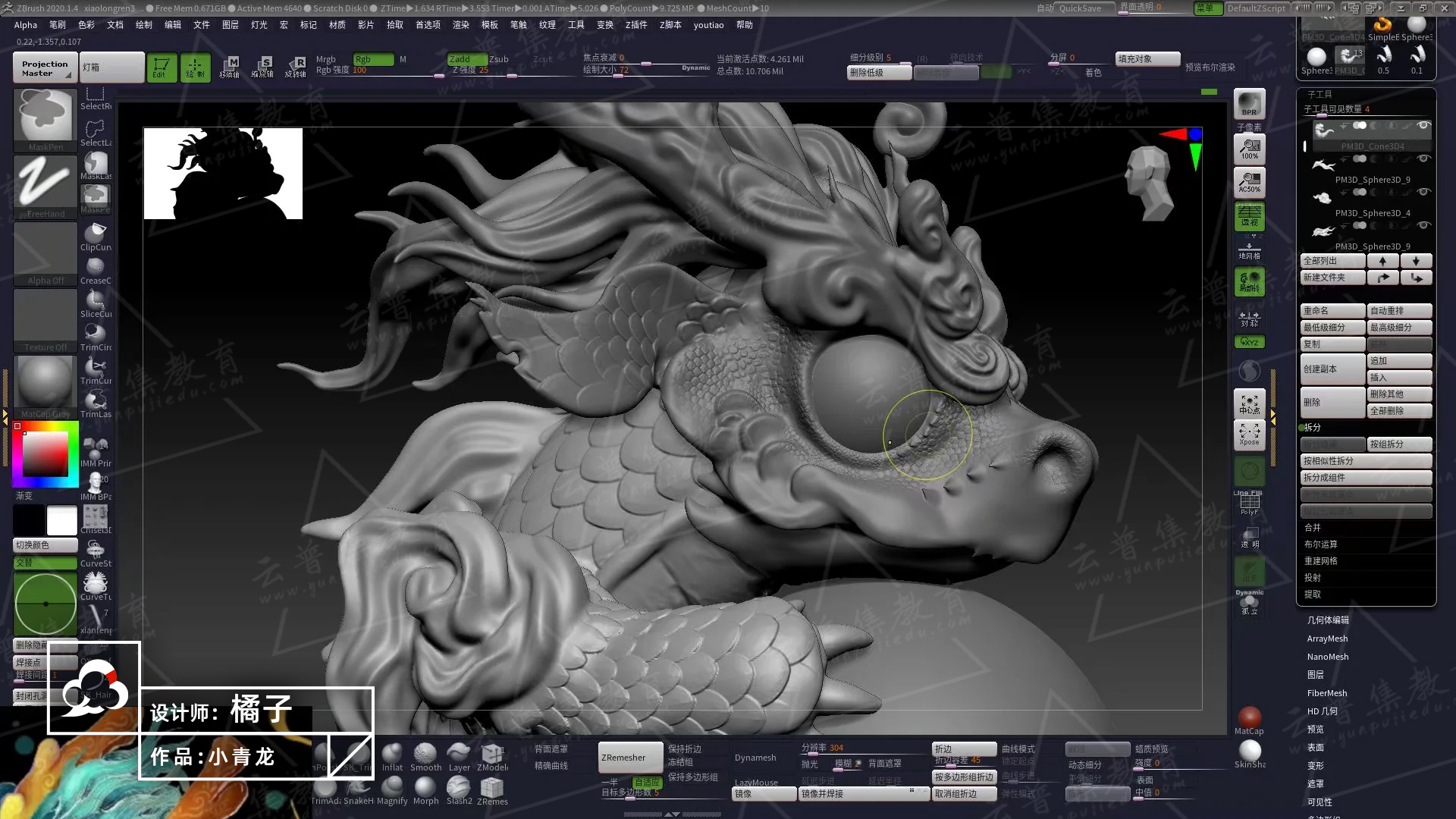Expand the NanoMesh panel section
Viewport: 1456px width, 819px height.
pyautogui.click(x=1327, y=657)
